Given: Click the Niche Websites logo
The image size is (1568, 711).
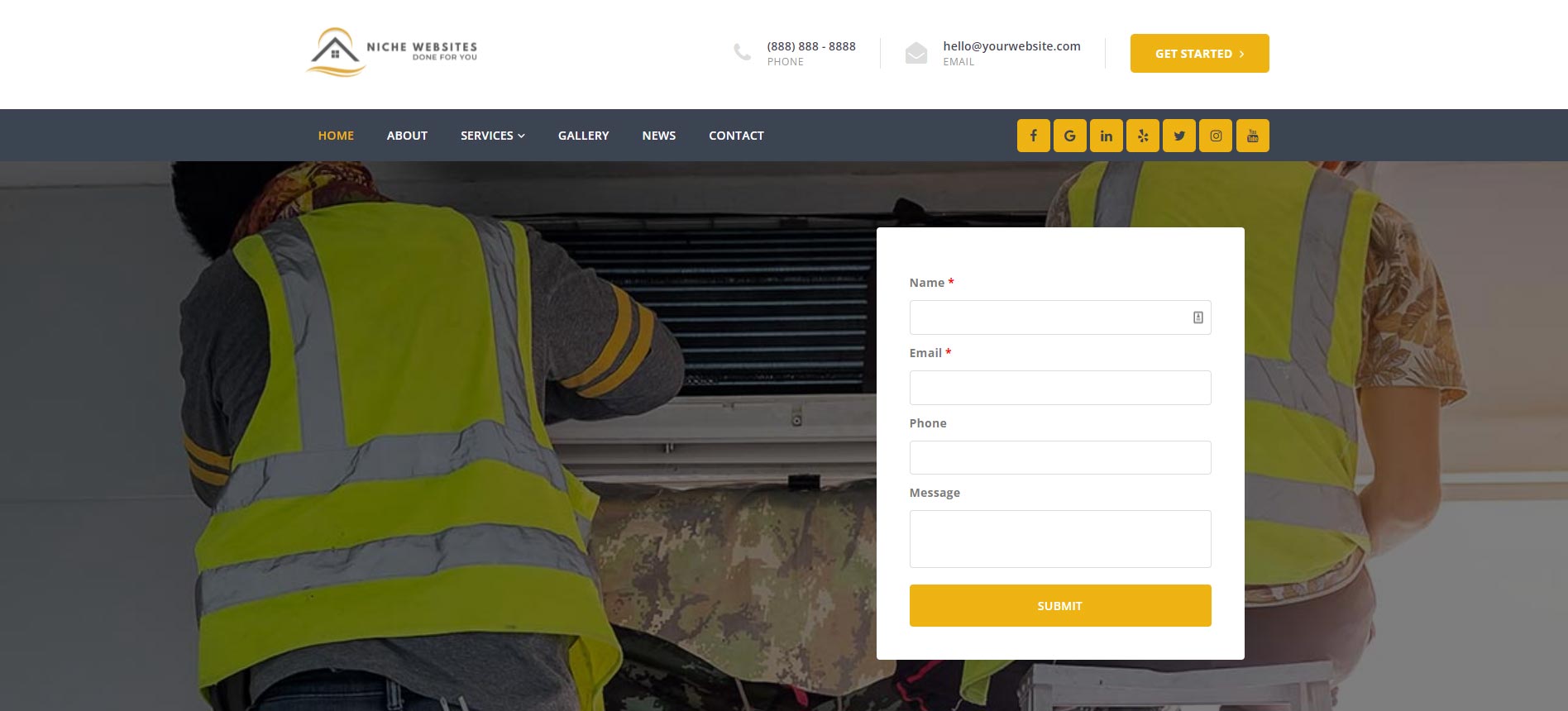Looking at the screenshot, I should (392, 53).
